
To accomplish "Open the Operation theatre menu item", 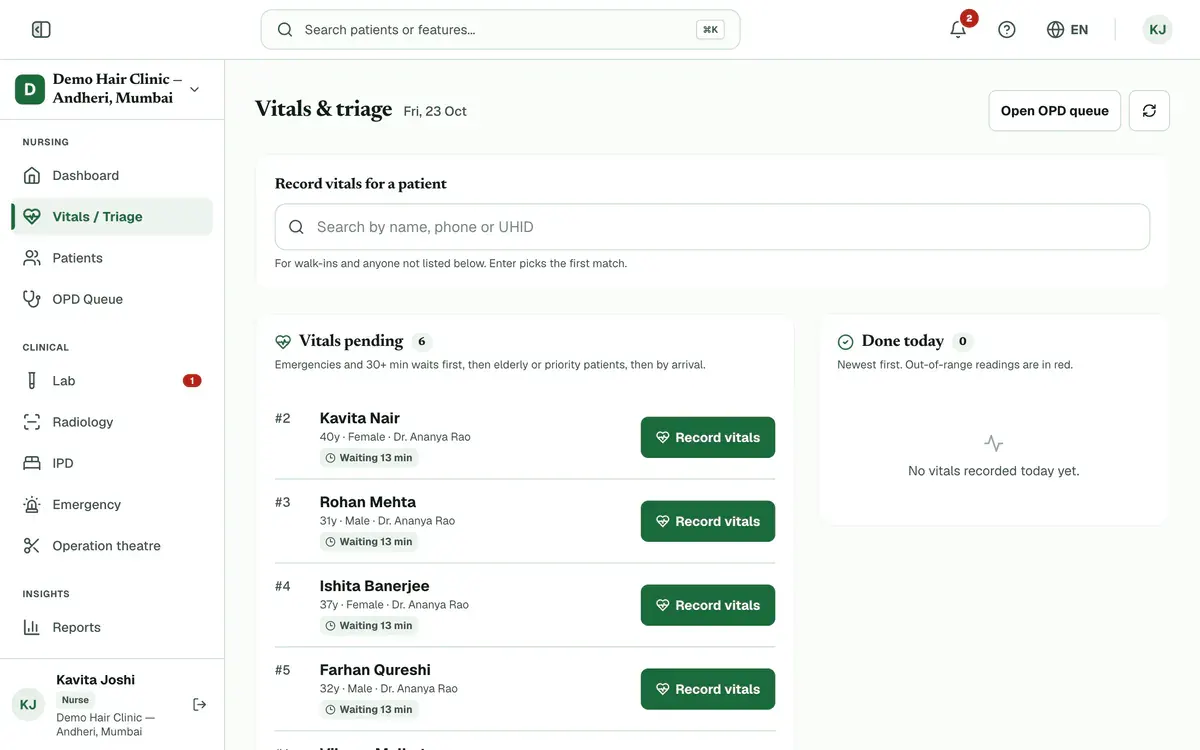I will pos(112,546).
